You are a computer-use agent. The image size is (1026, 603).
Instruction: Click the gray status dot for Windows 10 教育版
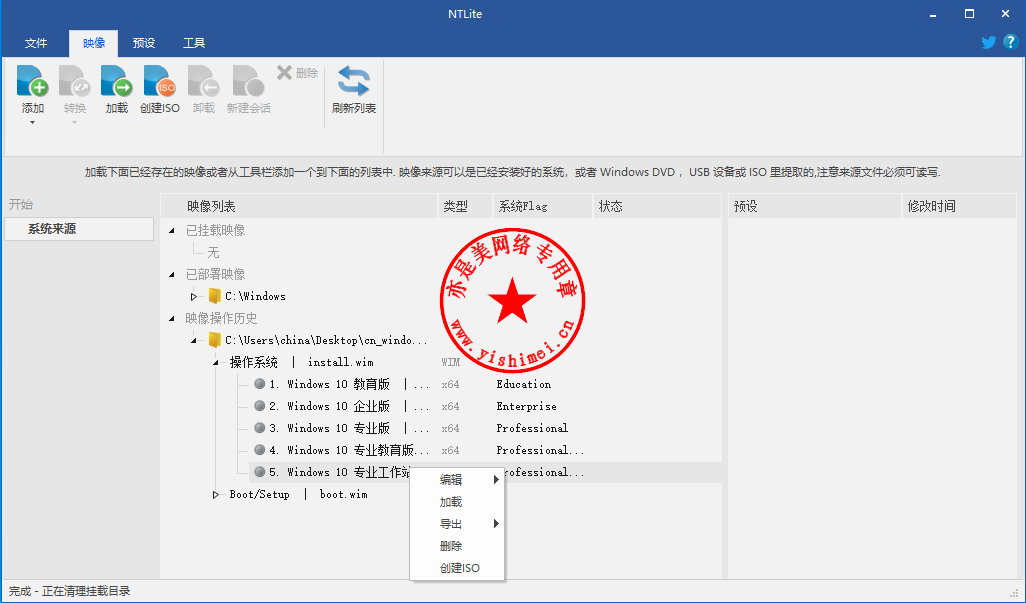coord(260,384)
